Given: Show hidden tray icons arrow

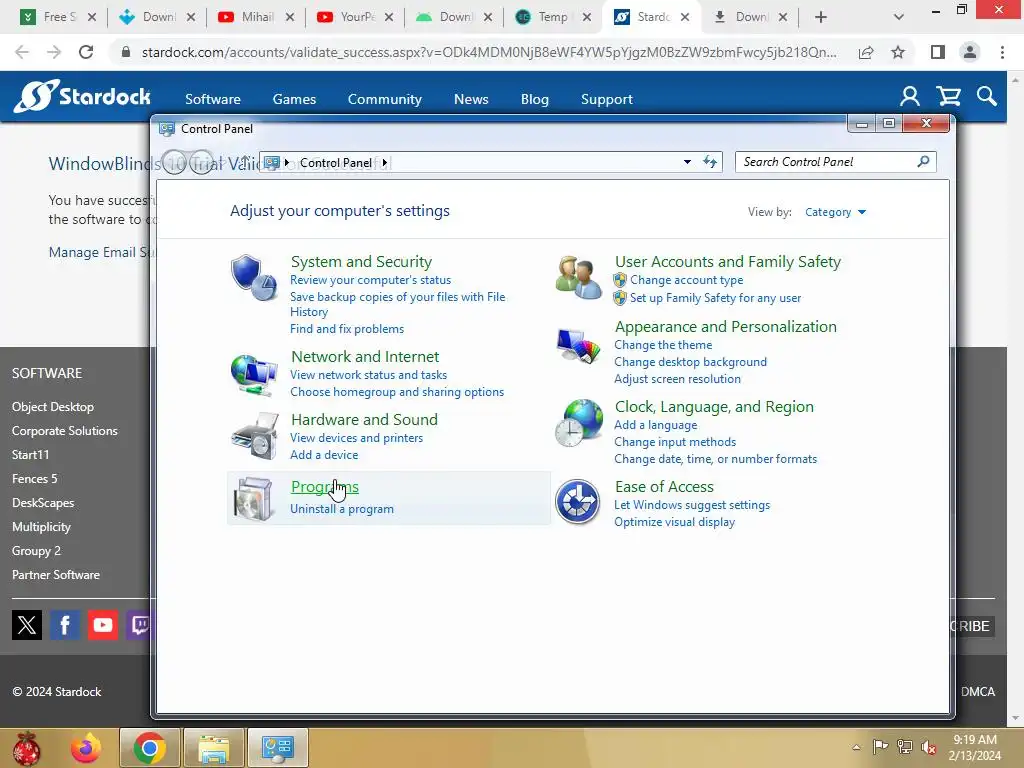Looking at the screenshot, I should tap(856, 747).
